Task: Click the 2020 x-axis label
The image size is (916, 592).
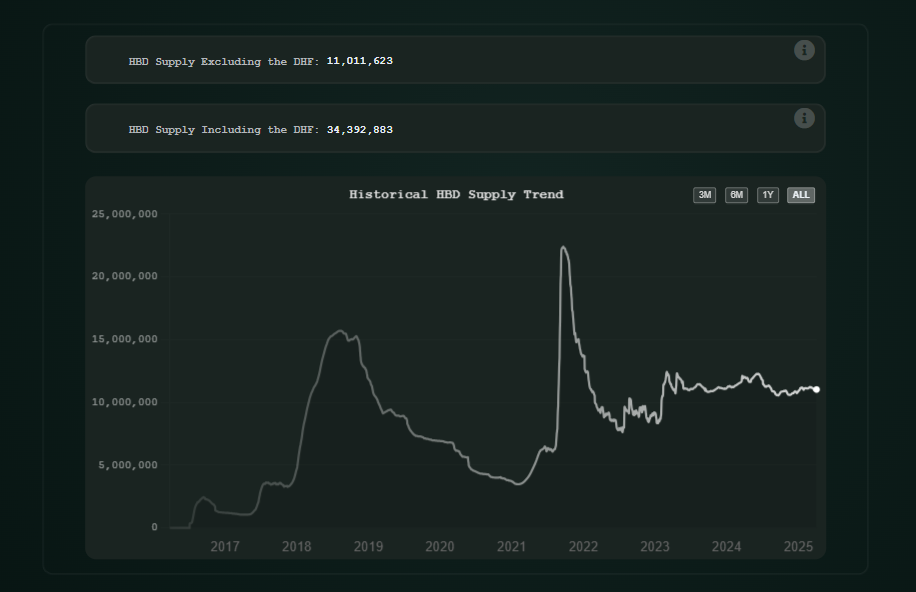Action: click(440, 546)
